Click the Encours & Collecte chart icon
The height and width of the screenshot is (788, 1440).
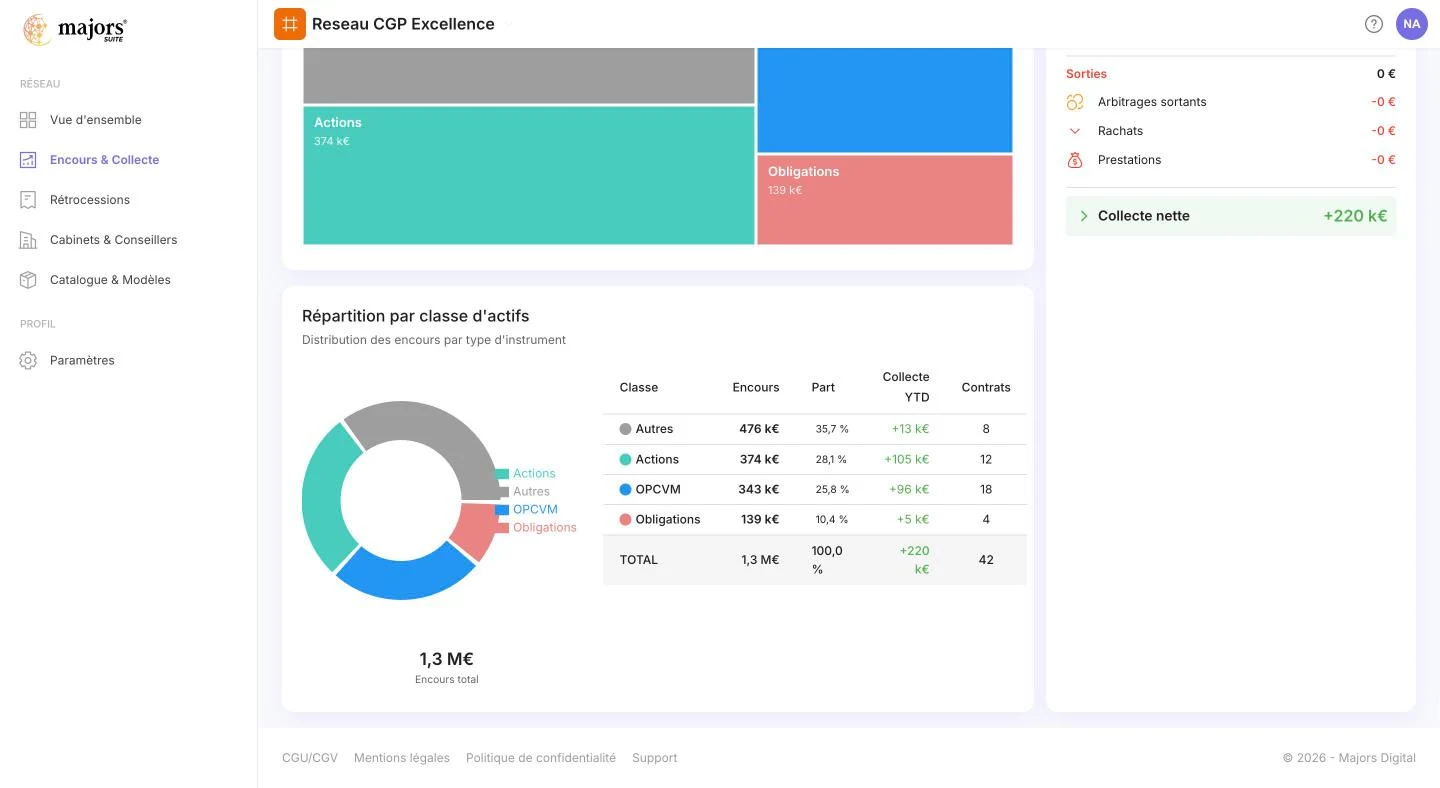click(x=28, y=160)
